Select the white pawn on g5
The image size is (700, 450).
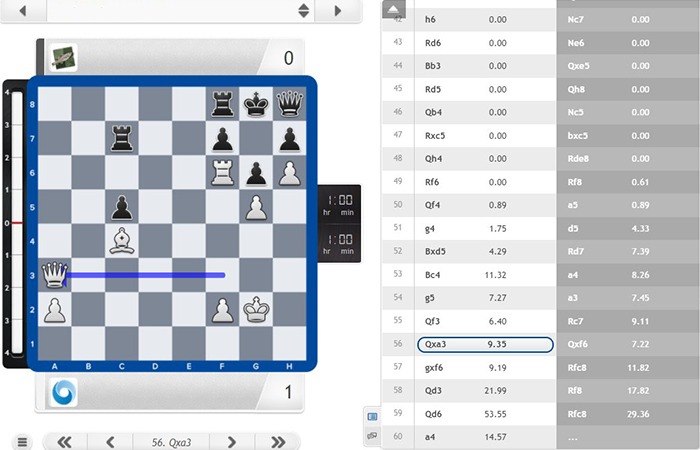256,207
